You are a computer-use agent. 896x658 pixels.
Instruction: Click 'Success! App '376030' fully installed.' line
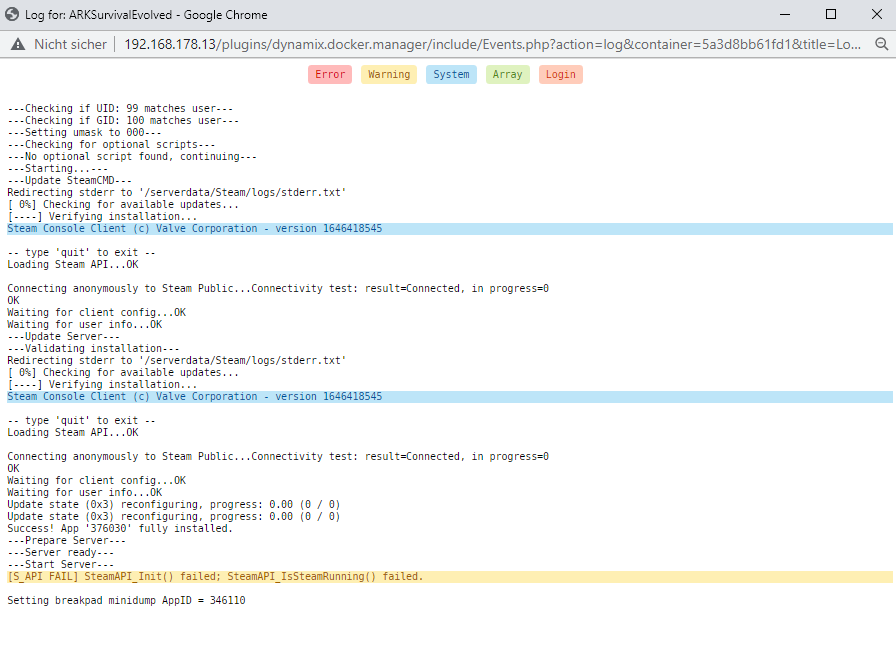click(120, 528)
